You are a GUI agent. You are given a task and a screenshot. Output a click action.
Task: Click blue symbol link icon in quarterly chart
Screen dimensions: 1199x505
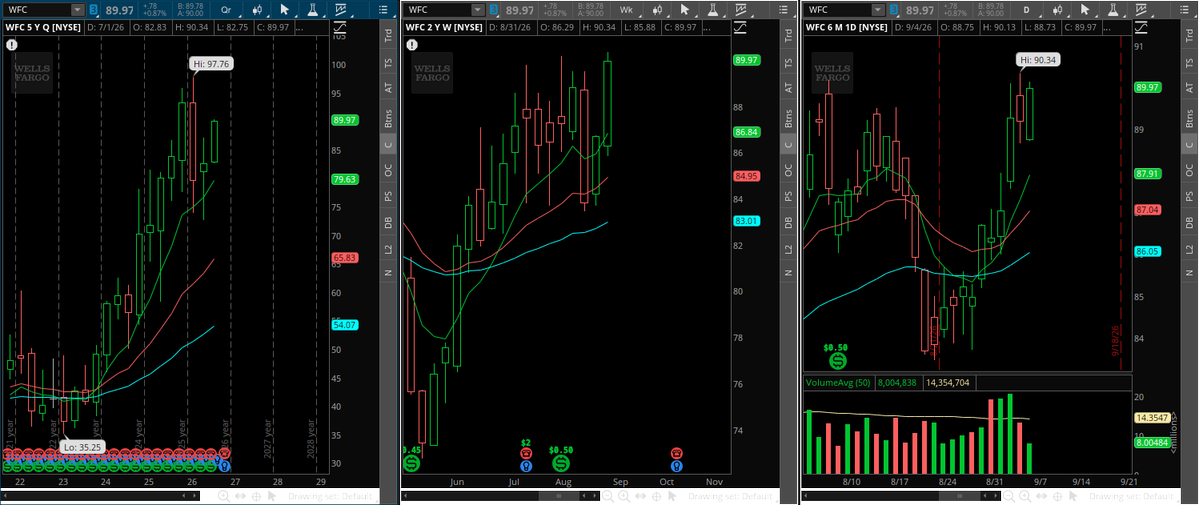[93, 10]
